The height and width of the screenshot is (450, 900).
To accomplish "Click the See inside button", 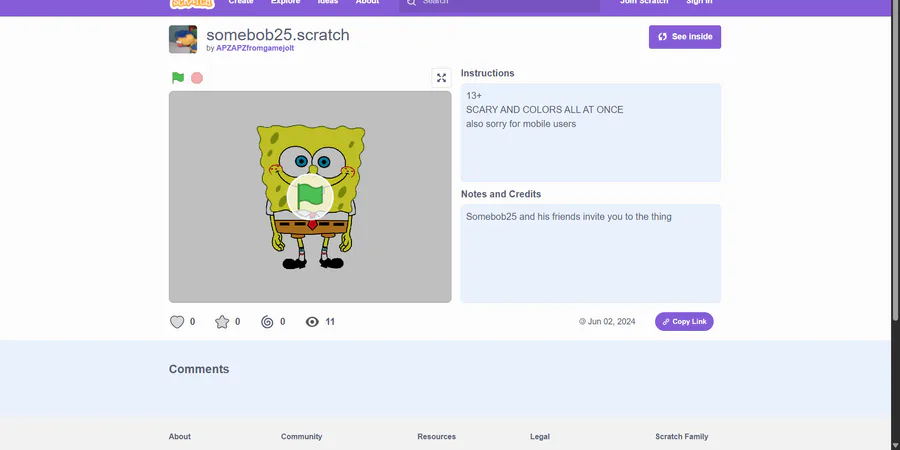I will (x=685, y=37).
